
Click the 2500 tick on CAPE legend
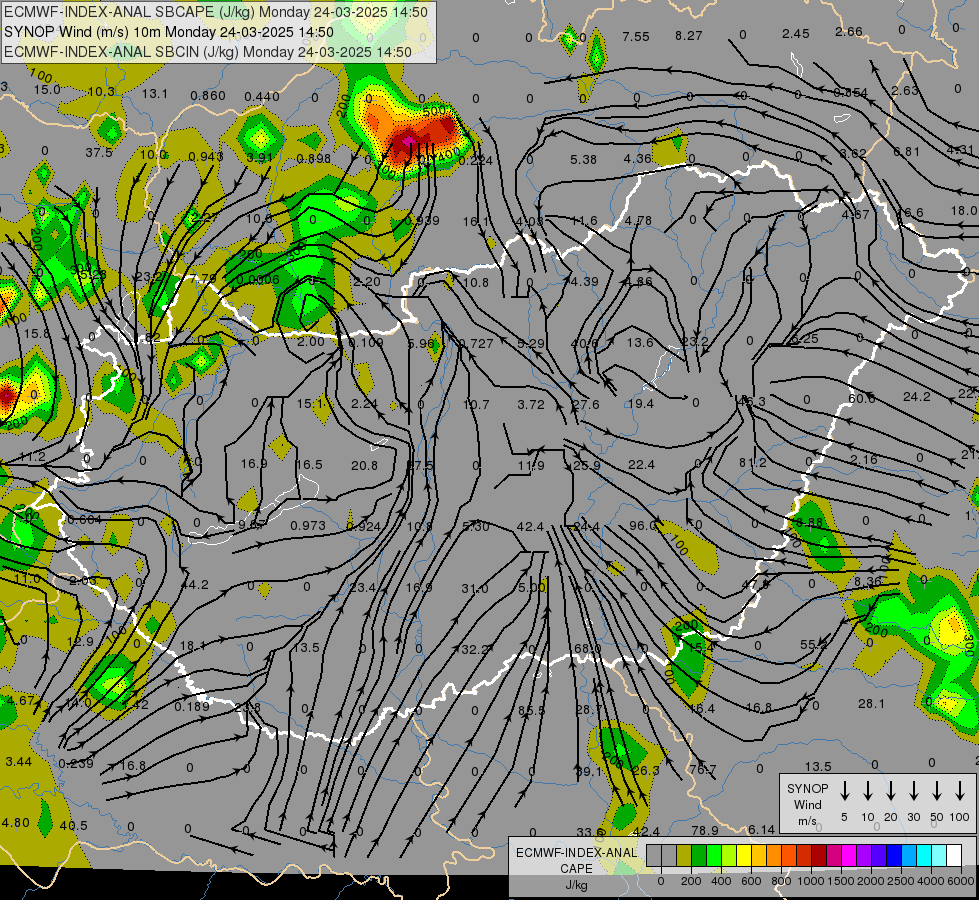(901, 881)
